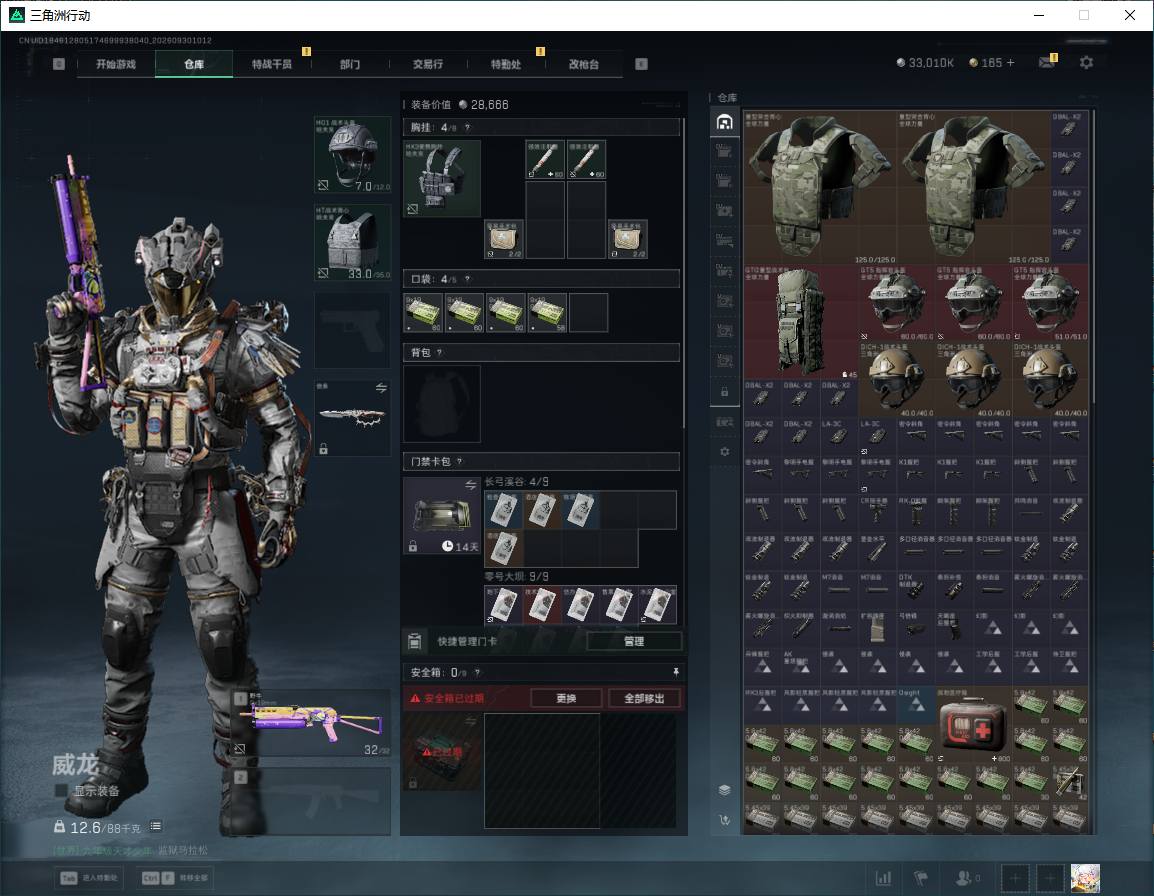The height and width of the screenshot is (896, 1154).
Task: Open the mail inbox icon
Action: pos(1047,63)
